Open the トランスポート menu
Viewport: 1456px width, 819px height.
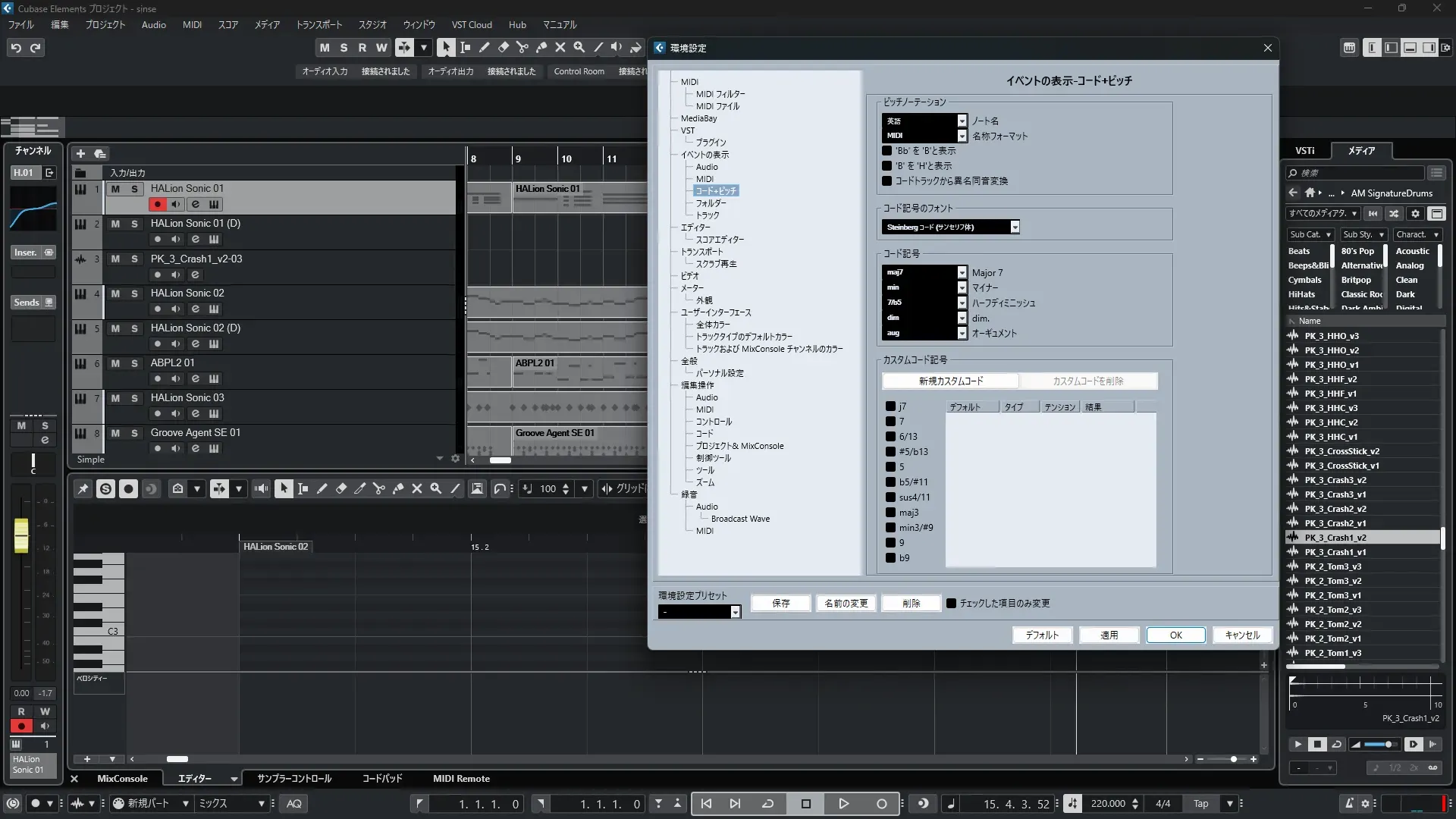(x=318, y=24)
